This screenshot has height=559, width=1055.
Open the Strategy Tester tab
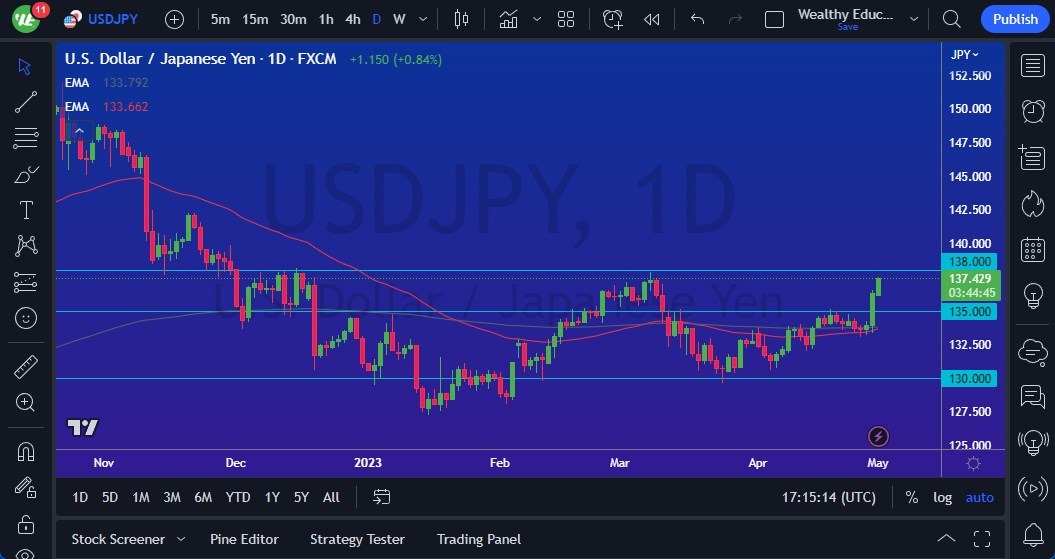pyautogui.click(x=357, y=539)
